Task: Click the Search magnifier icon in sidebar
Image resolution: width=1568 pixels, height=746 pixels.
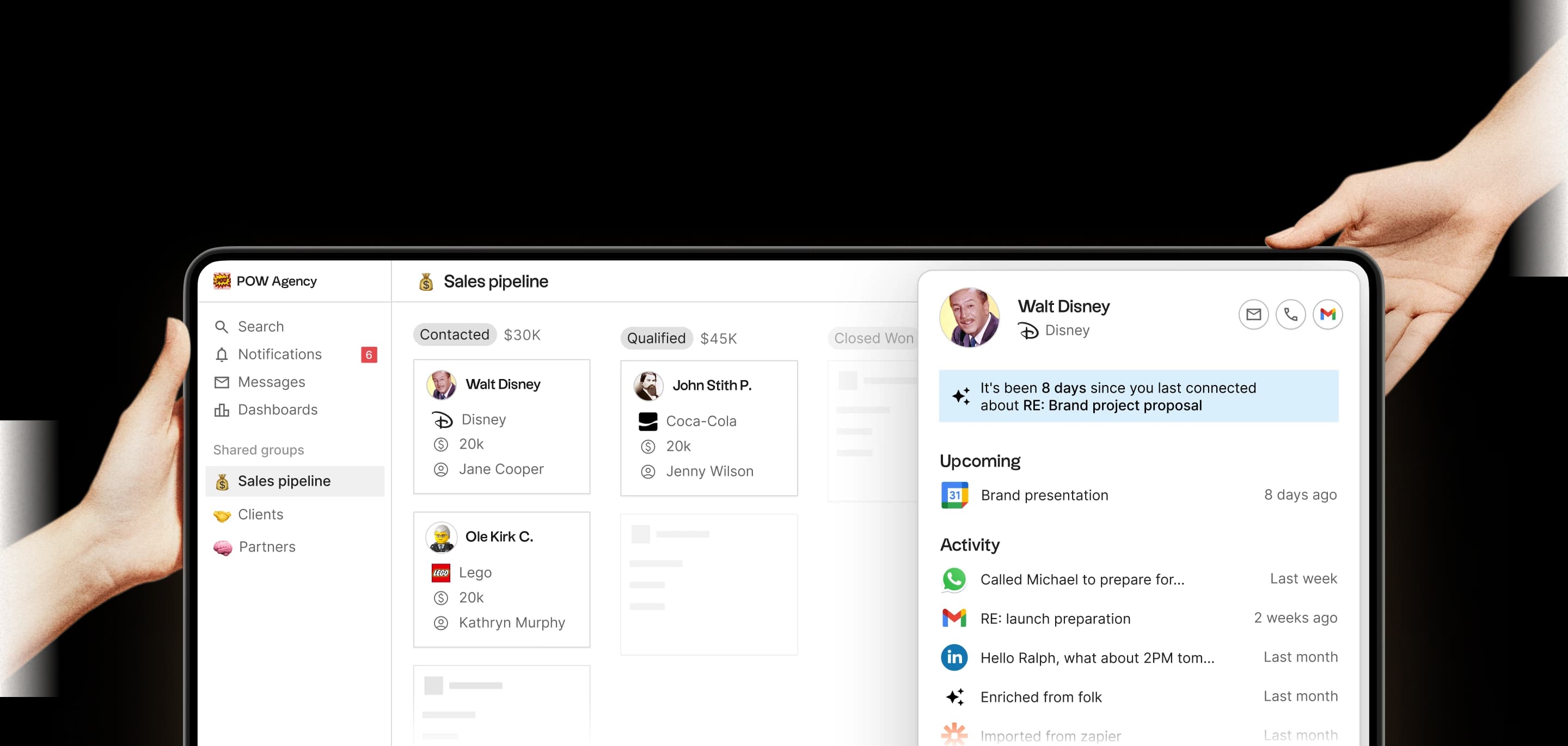Action: click(222, 327)
